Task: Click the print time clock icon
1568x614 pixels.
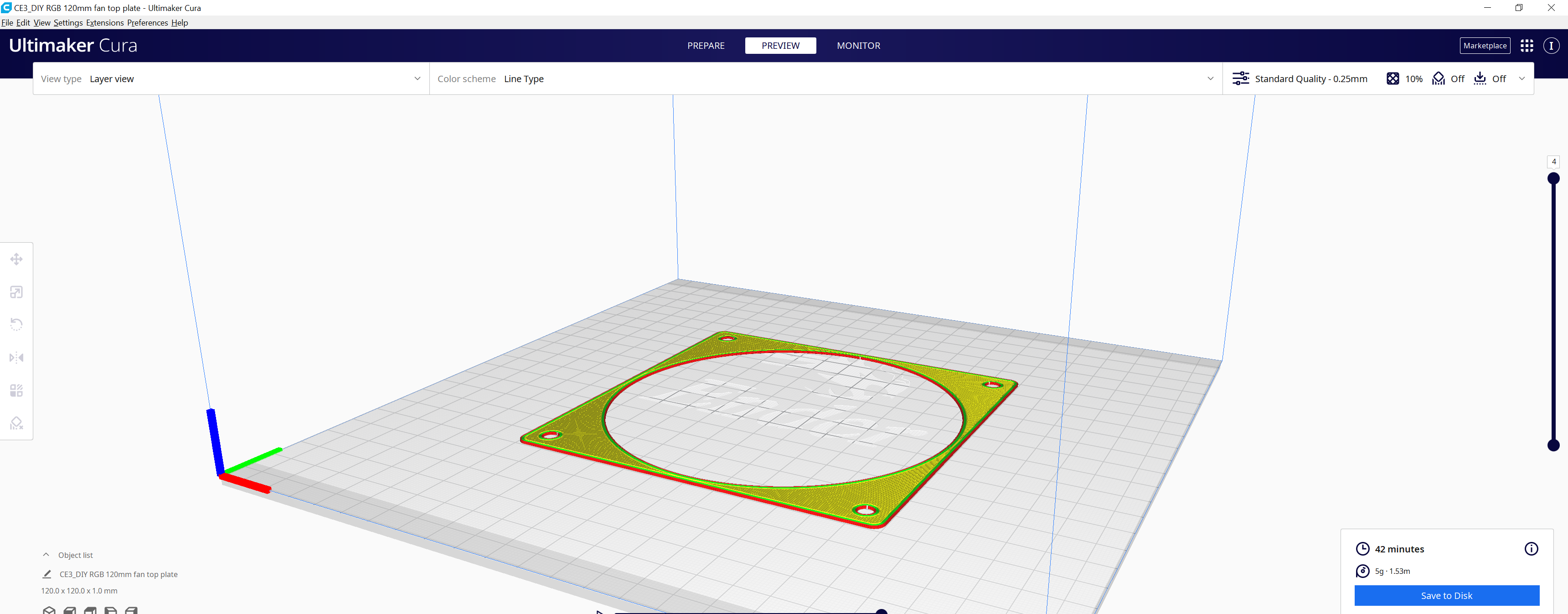Action: [x=1362, y=549]
